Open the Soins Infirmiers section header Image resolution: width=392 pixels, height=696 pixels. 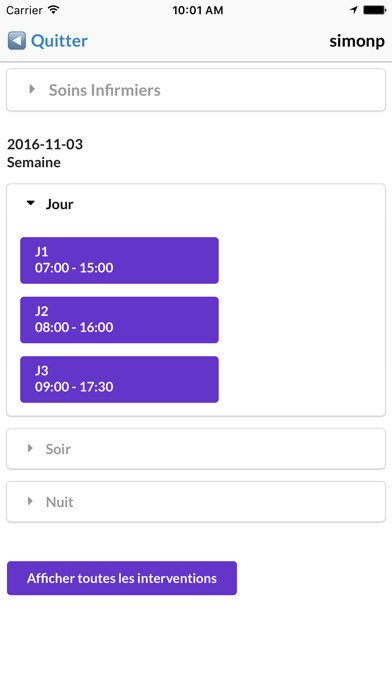tap(196, 90)
